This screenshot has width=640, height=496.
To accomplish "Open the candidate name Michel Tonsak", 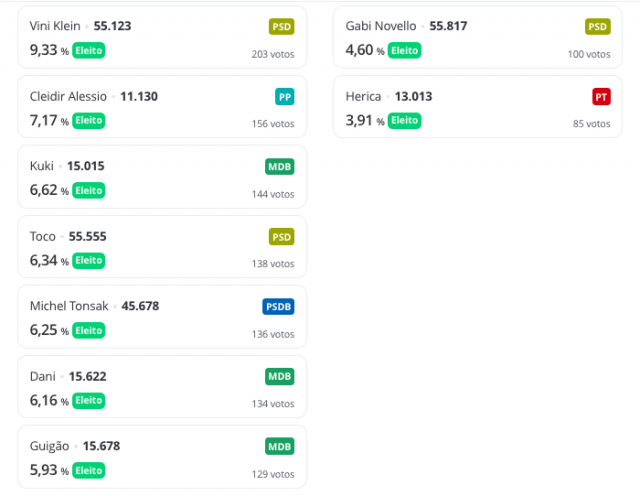I will [x=69, y=306].
